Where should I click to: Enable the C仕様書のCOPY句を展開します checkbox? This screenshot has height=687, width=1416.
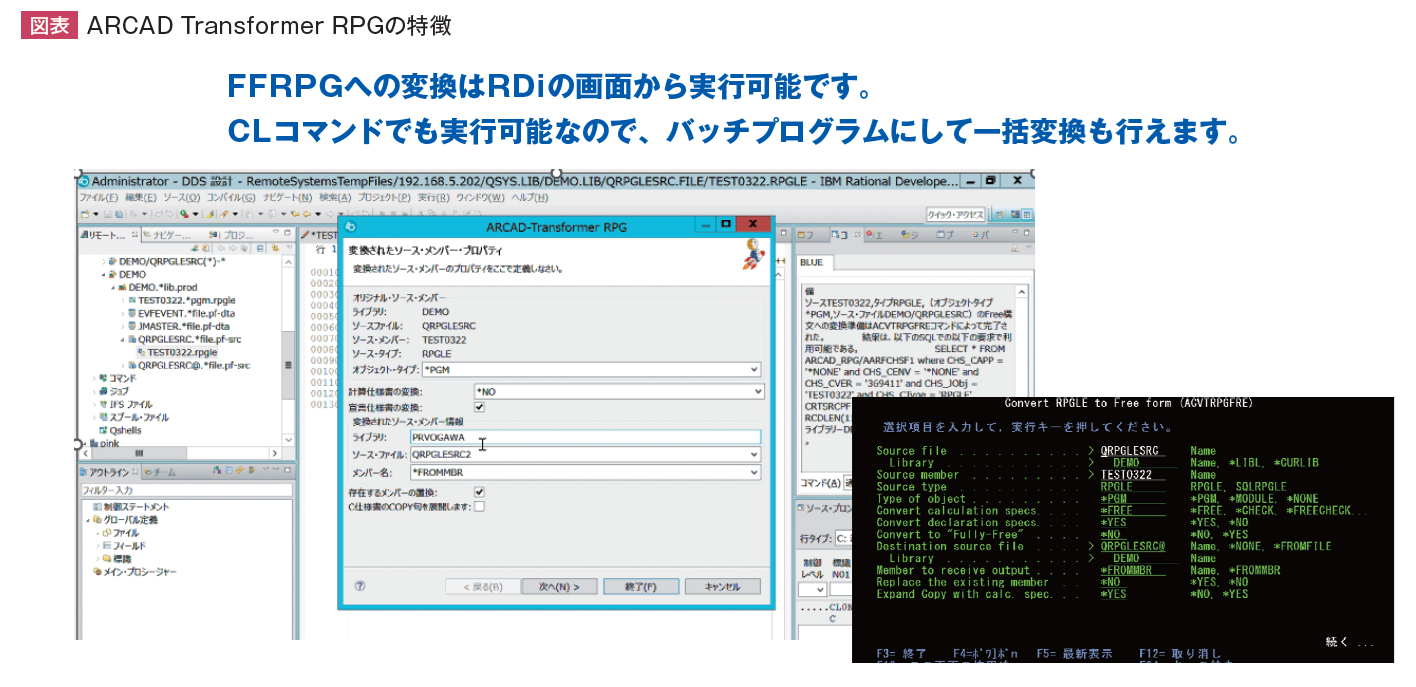(x=479, y=506)
